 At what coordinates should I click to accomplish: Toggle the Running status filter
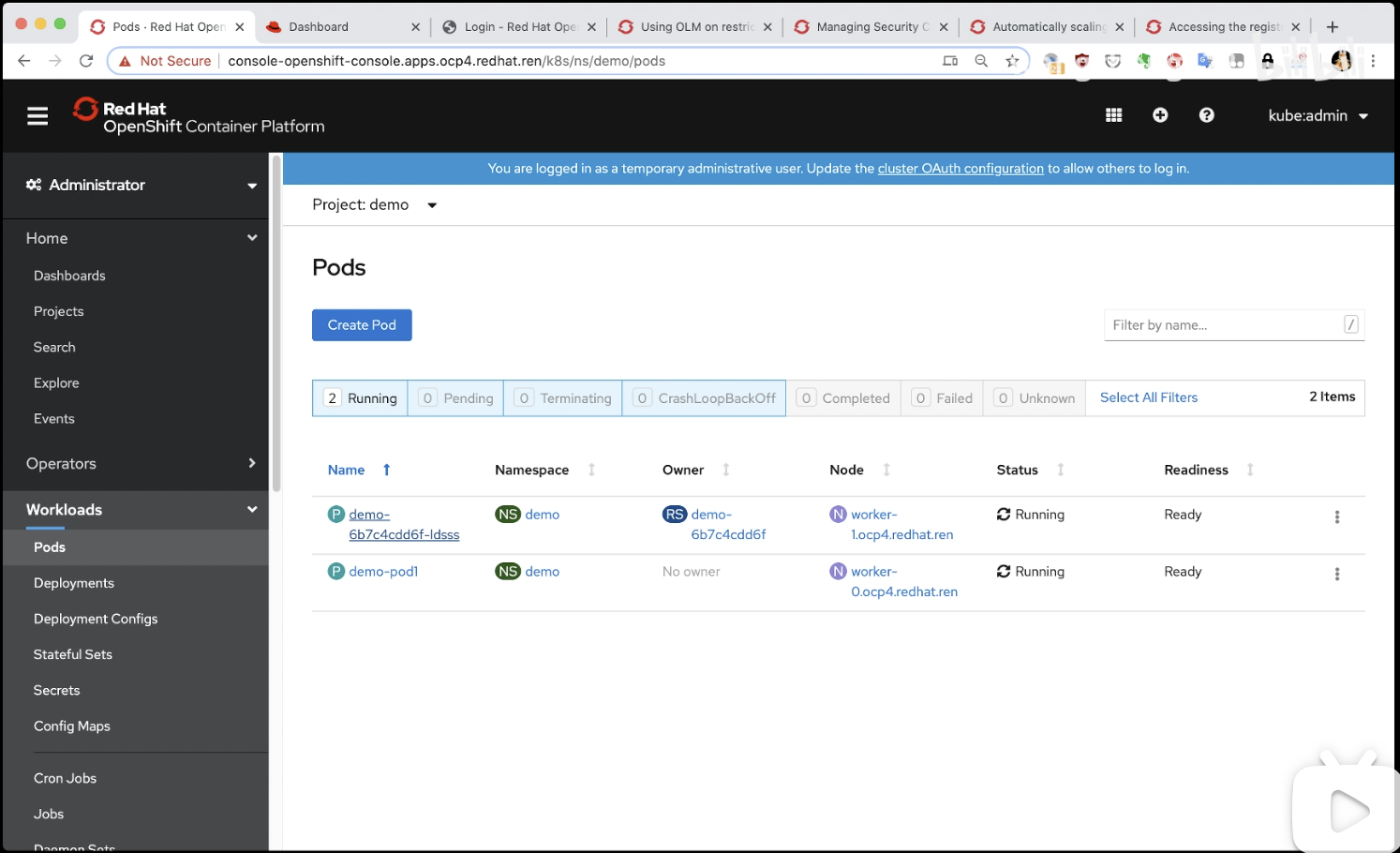(361, 398)
